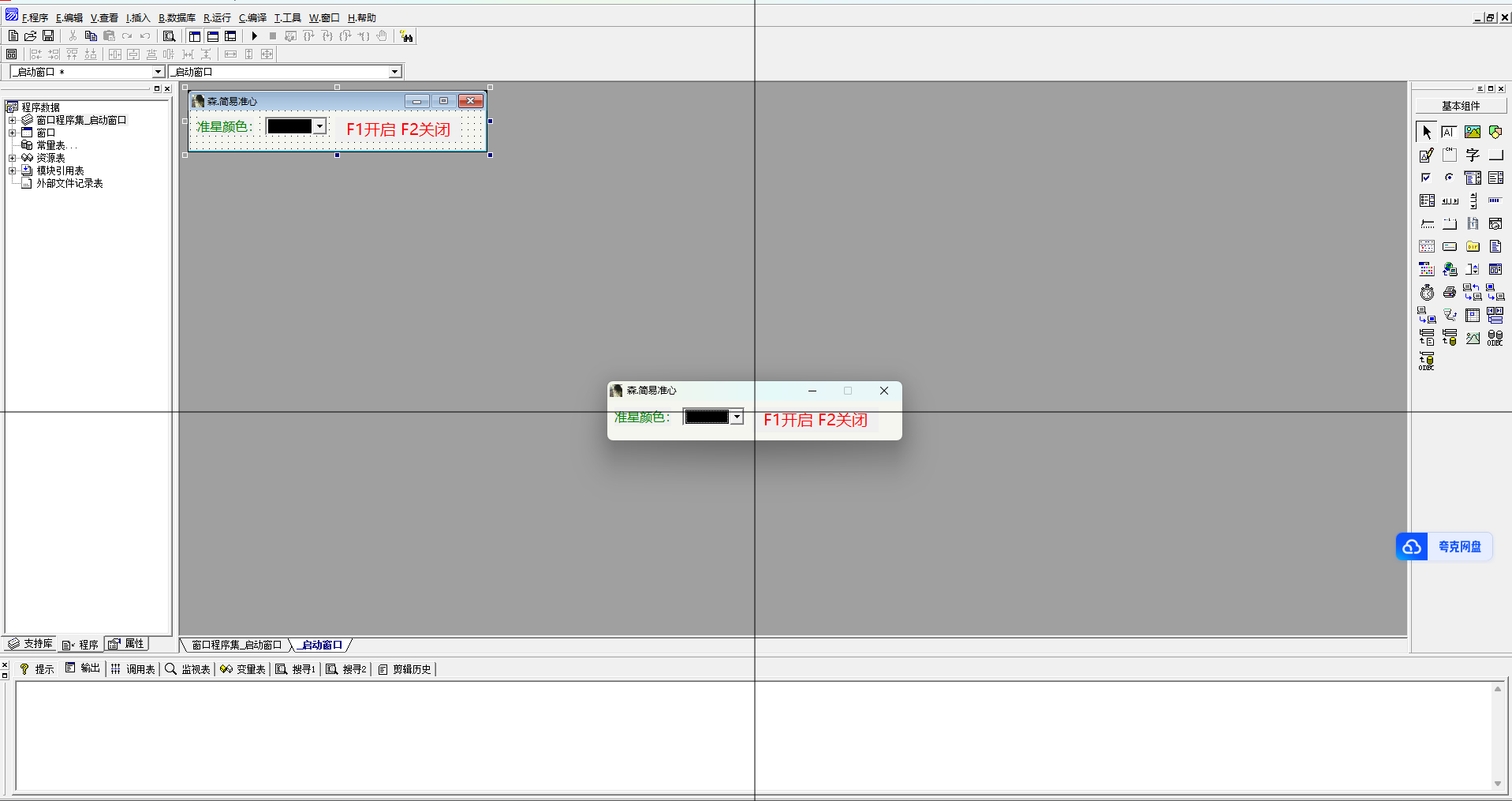1512x801 pixels.
Task: Select the Timer (stopwatch) component
Action: click(x=1427, y=293)
